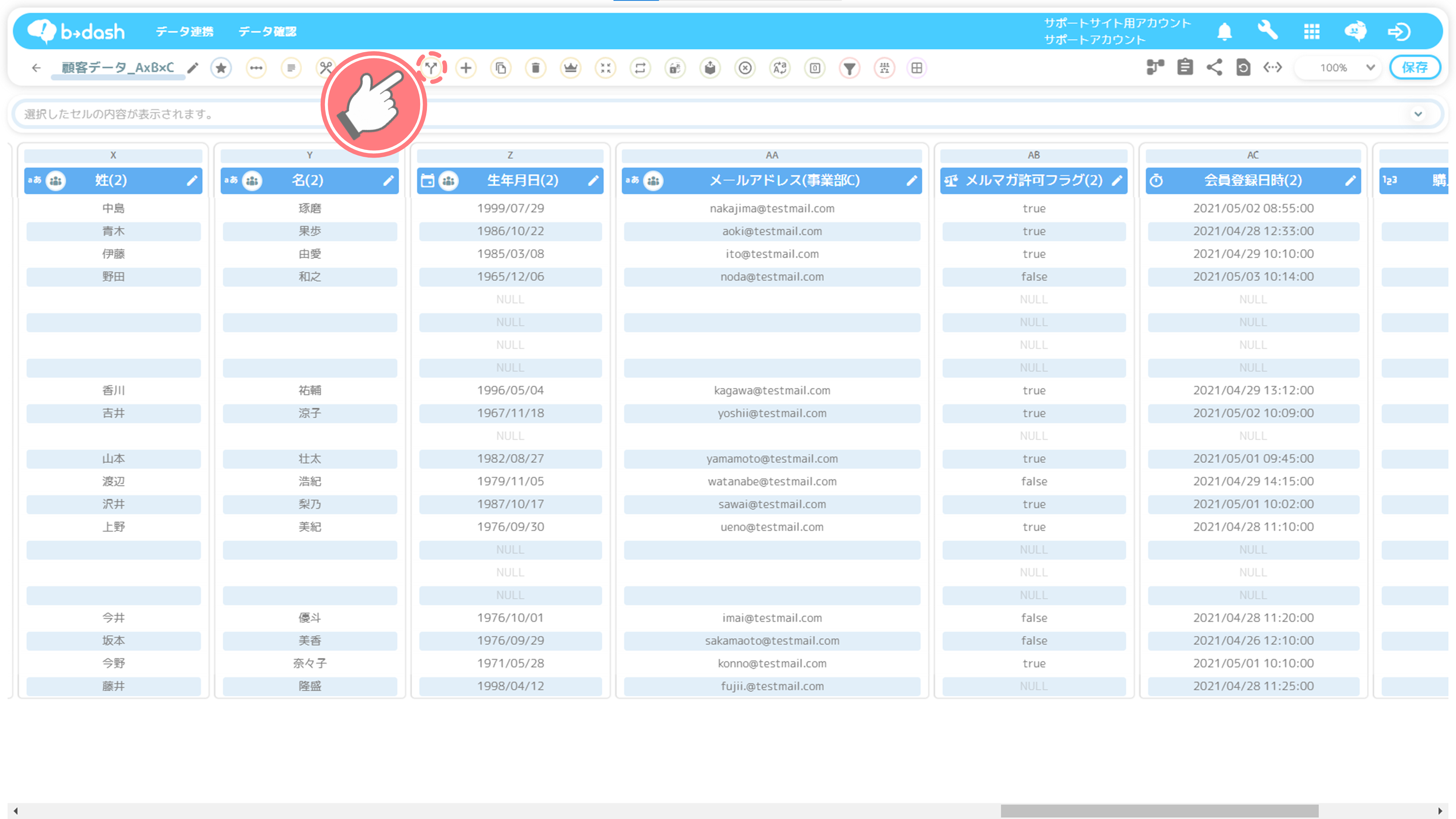Click the text lines icon in toolbar
The width and height of the screenshot is (1456, 819).
click(x=291, y=68)
